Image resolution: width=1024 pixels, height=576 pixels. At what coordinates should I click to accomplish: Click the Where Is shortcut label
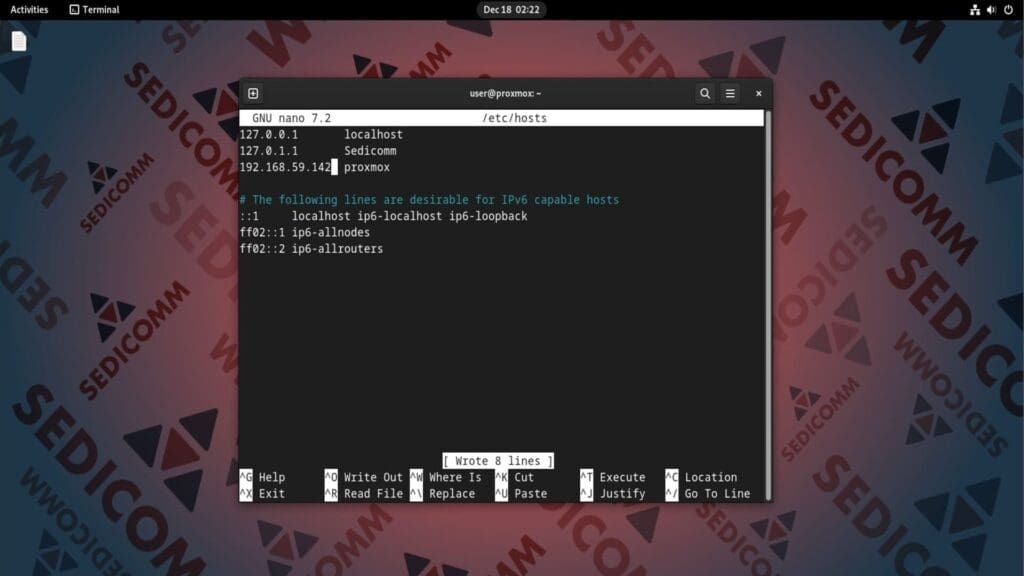point(455,477)
